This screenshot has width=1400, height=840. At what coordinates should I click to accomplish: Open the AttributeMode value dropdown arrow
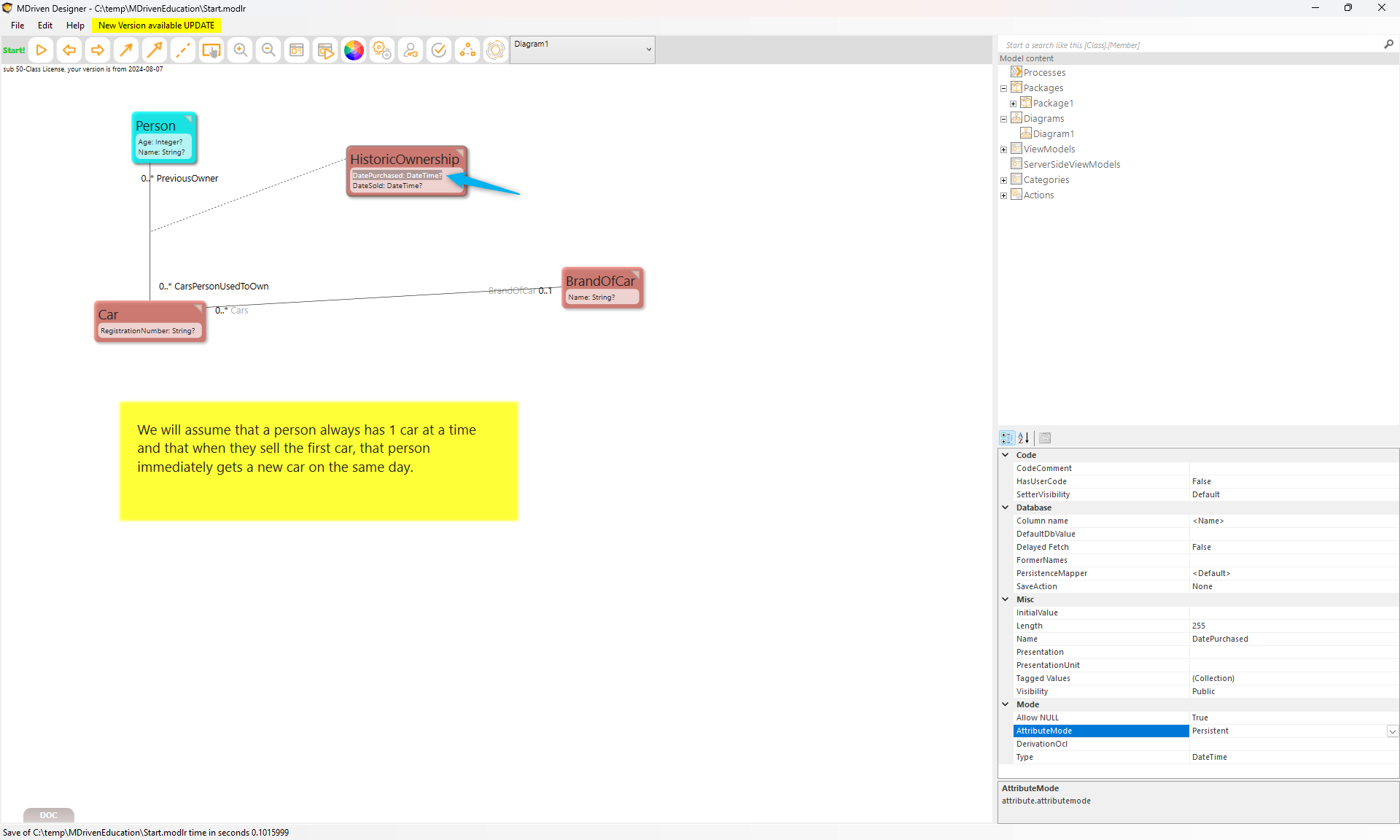tap(1392, 731)
